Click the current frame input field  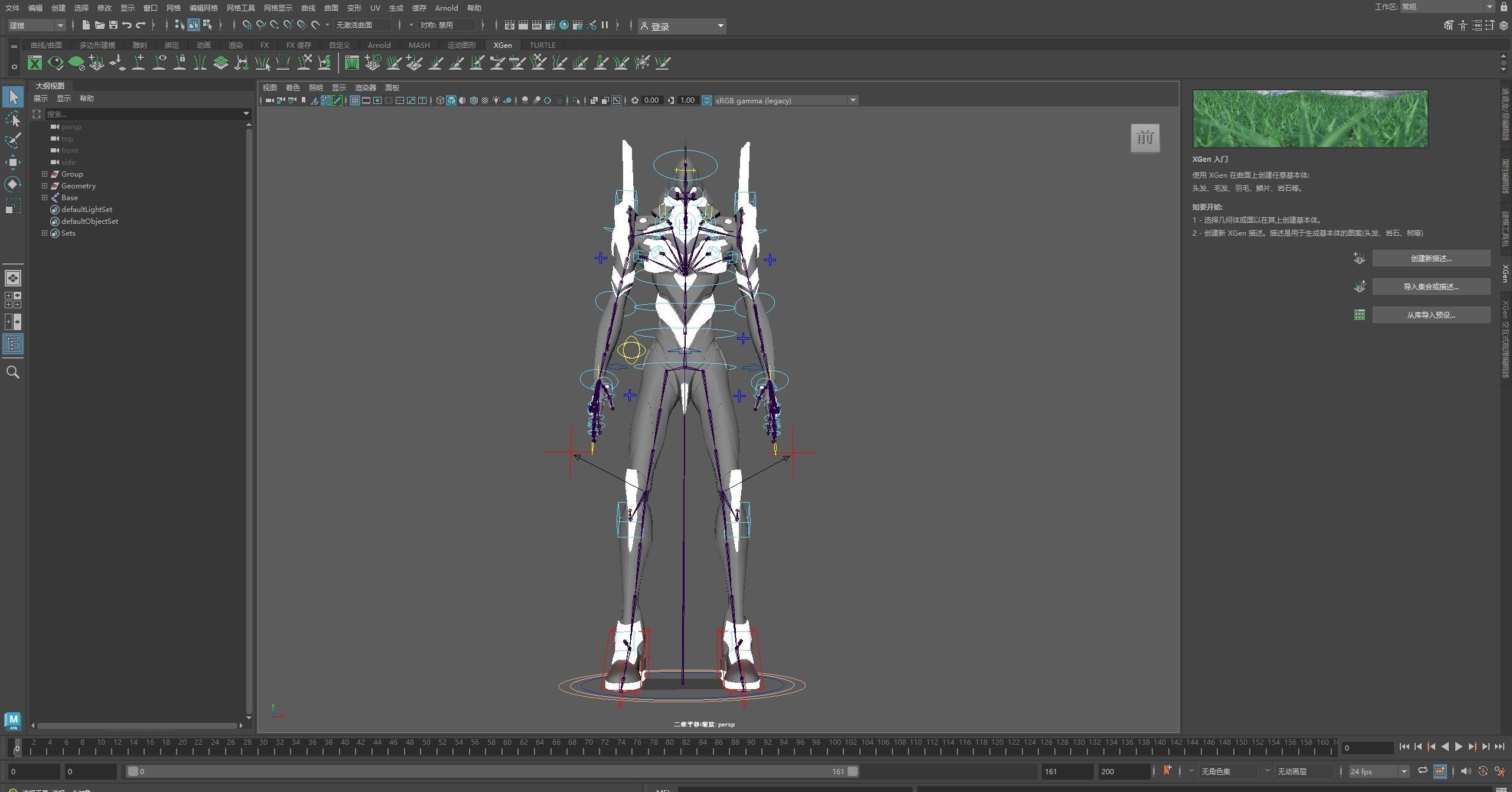click(1367, 748)
